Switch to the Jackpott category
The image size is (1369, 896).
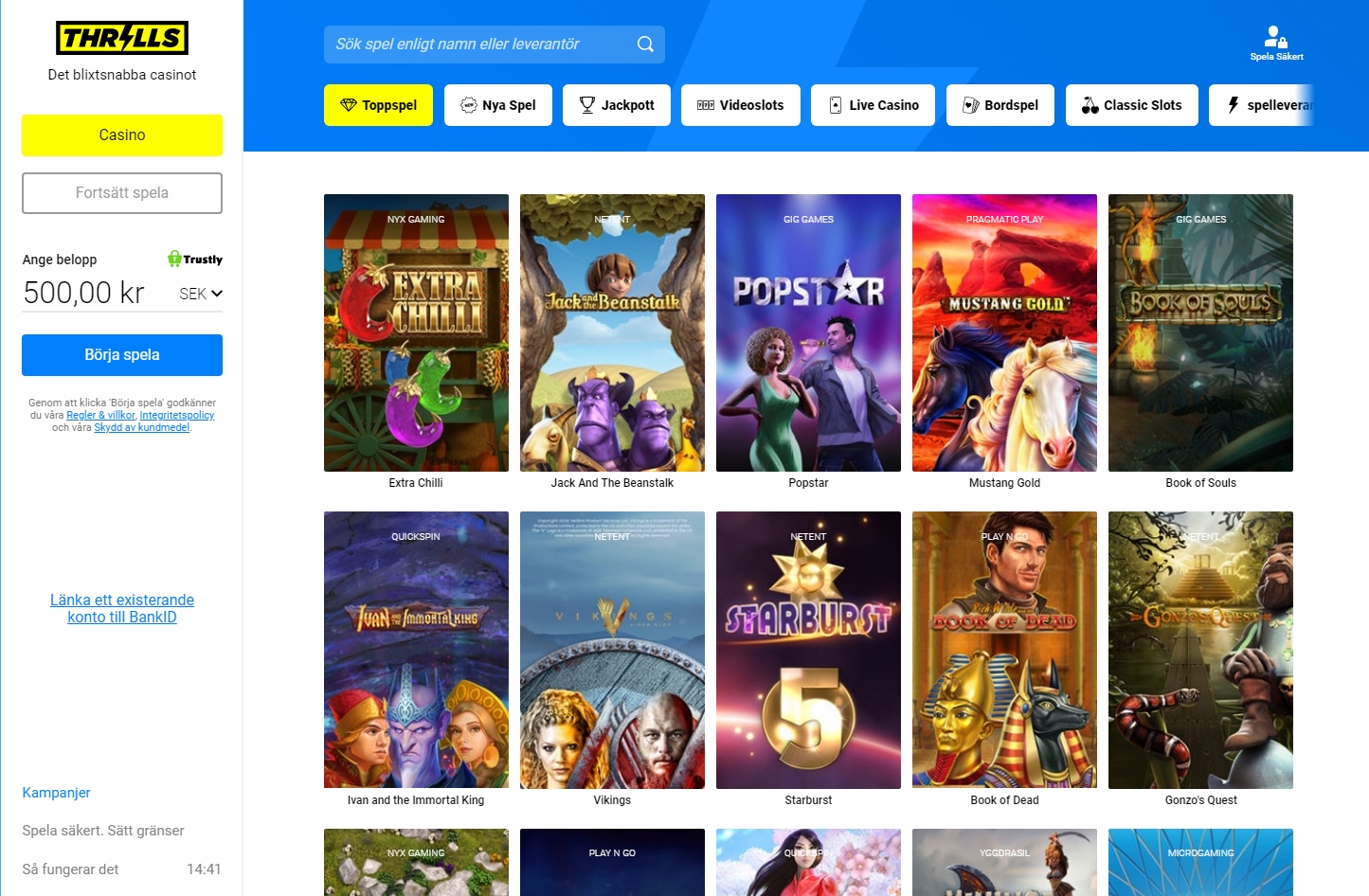tap(617, 105)
